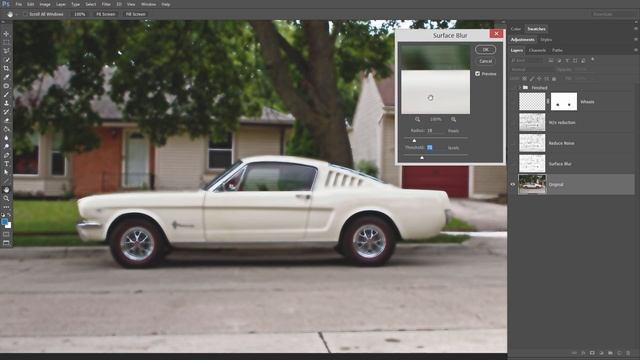Expand the Finished layer group
640x360 pixels.
[520, 88]
